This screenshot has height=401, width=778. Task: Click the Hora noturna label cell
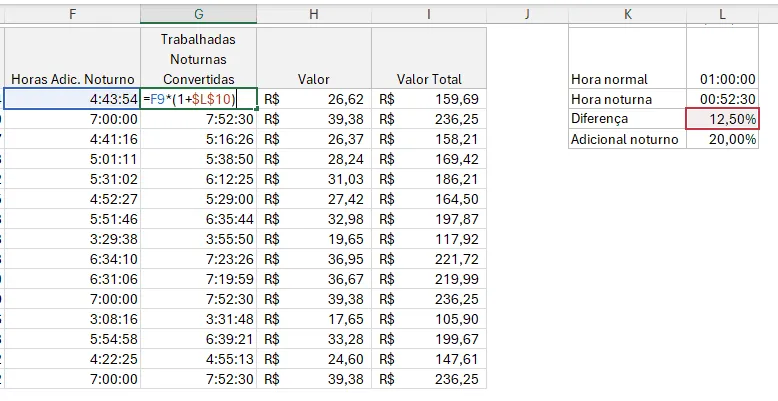point(628,99)
